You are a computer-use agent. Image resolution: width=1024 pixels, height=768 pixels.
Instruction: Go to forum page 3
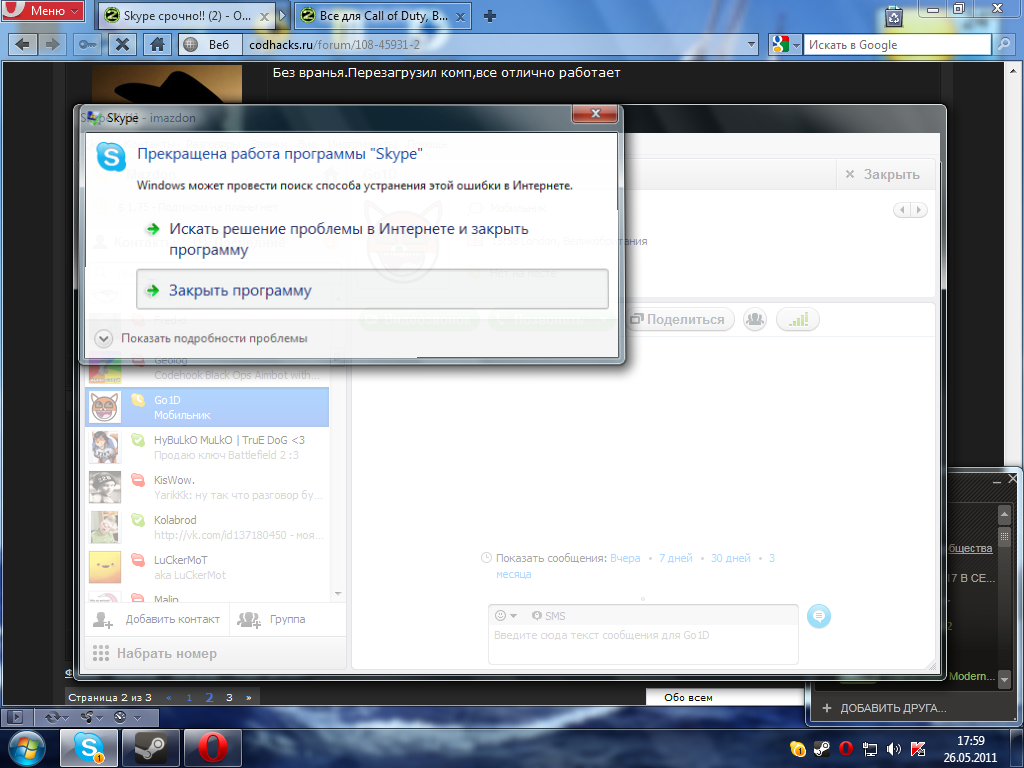[229, 697]
